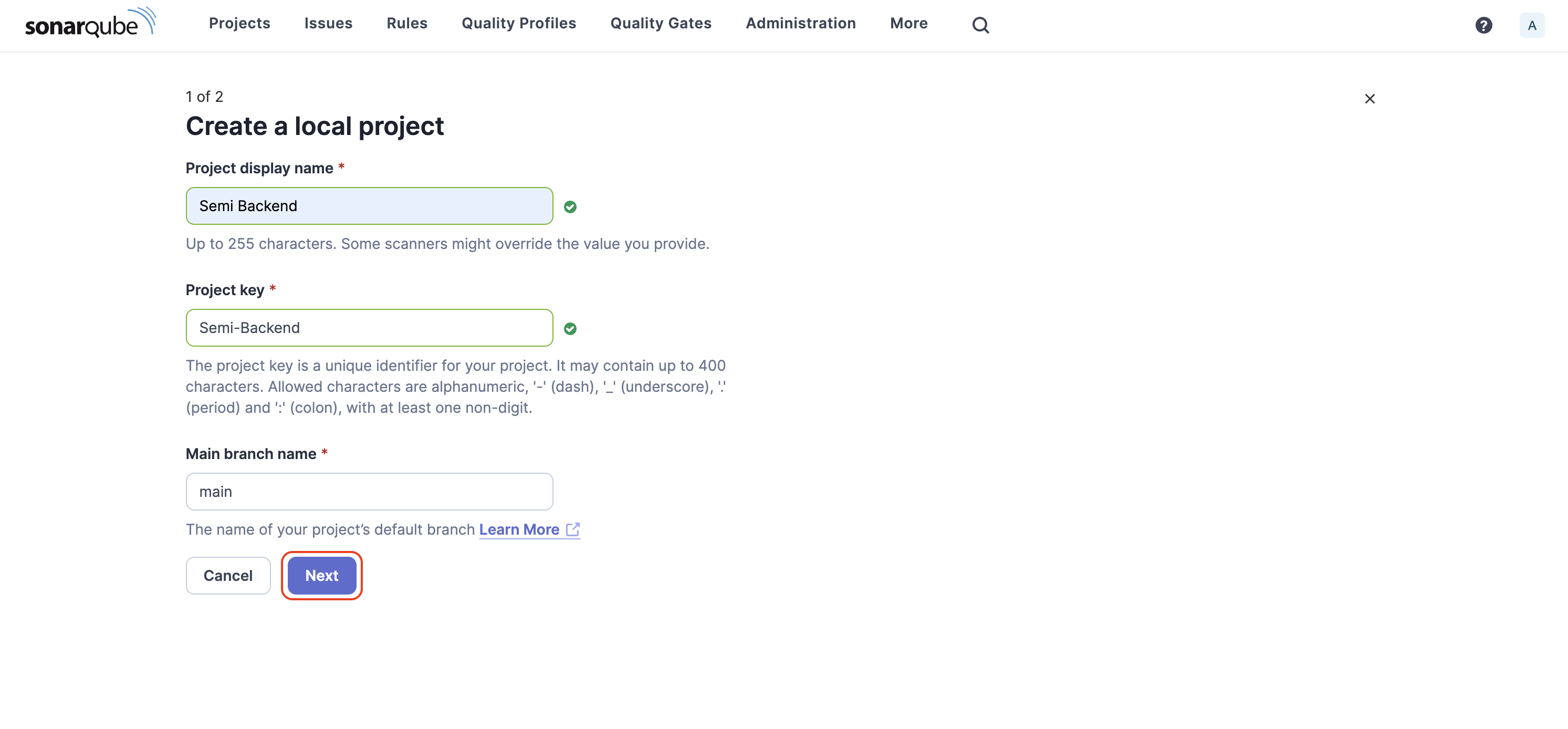Open the Administration section

pos(800,23)
